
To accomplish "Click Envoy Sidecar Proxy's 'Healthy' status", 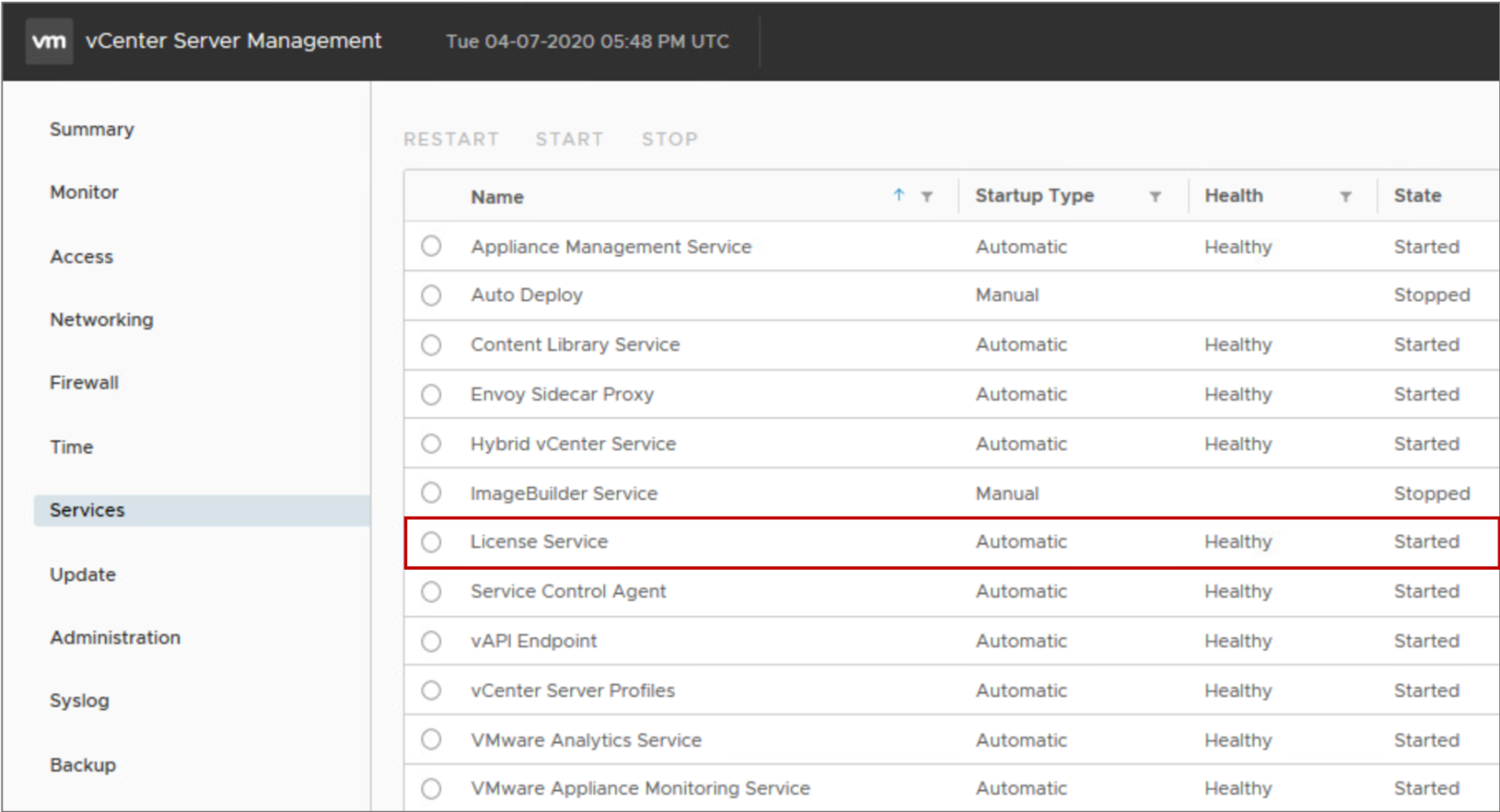I will tap(1238, 394).
